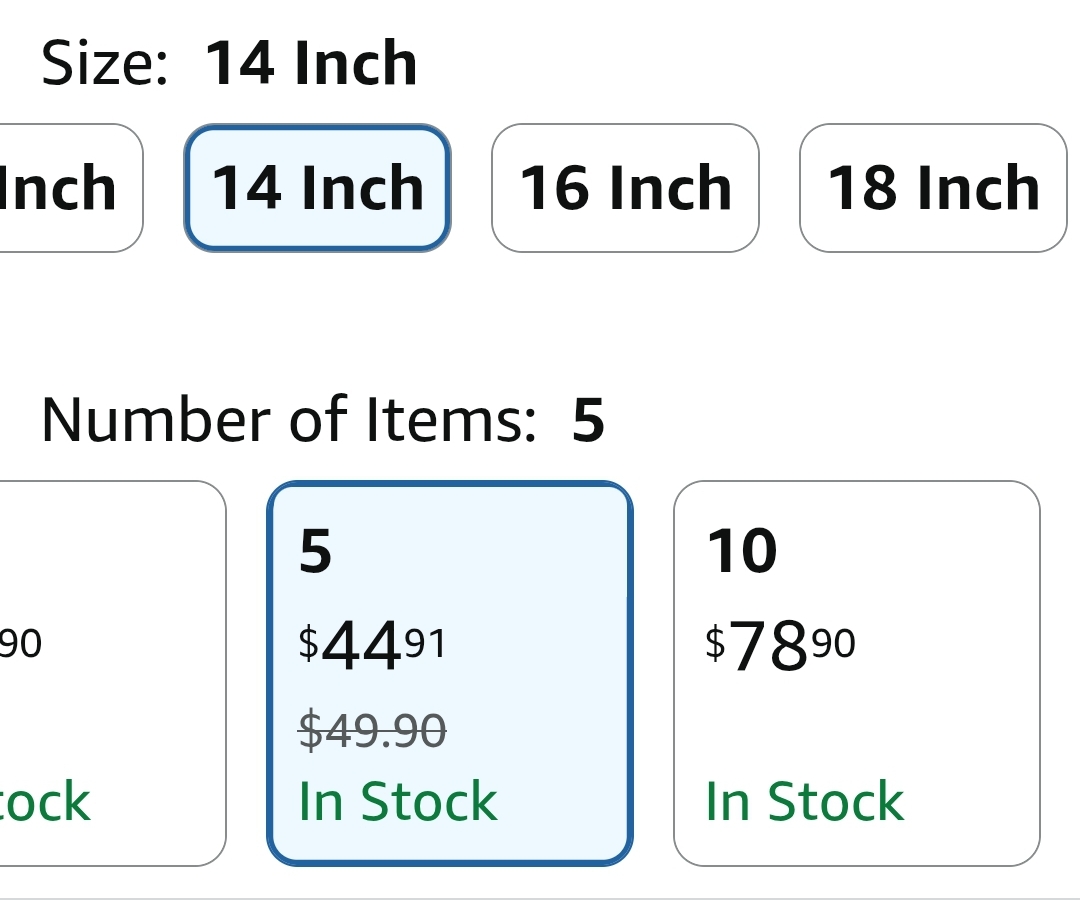Click the Size: label text

coord(105,63)
